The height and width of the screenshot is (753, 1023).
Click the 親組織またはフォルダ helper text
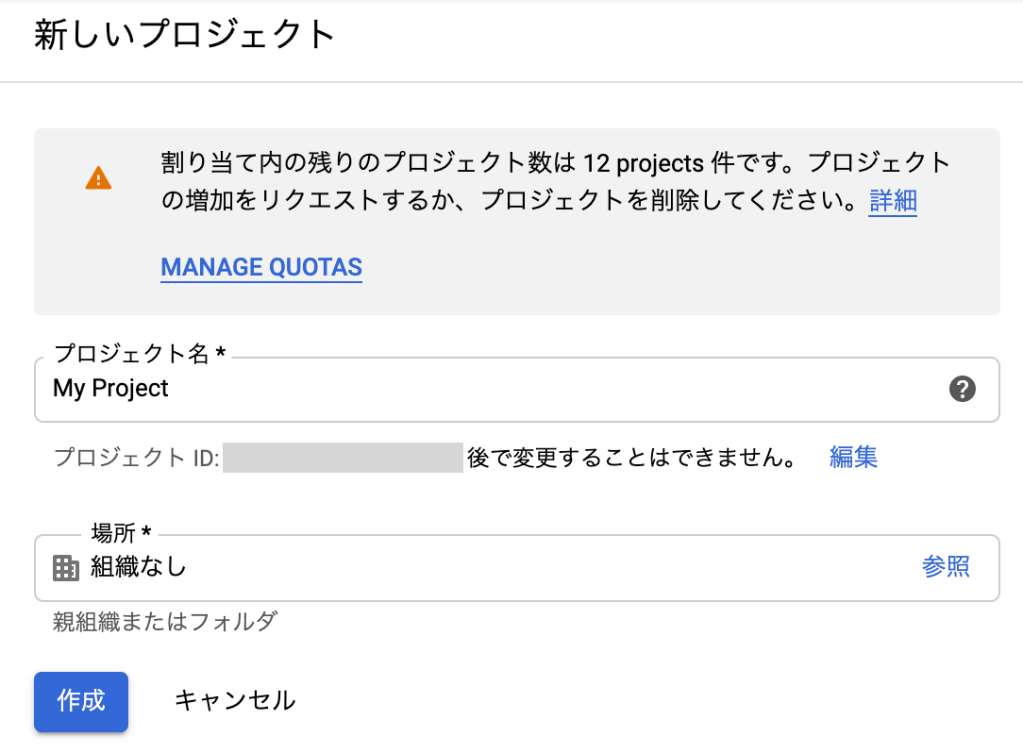coord(164,622)
